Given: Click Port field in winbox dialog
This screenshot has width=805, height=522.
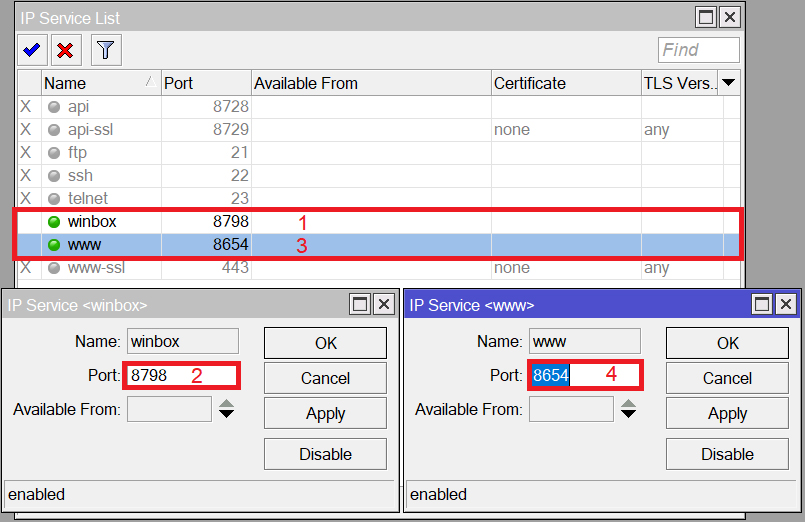Looking at the screenshot, I should (182, 376).
